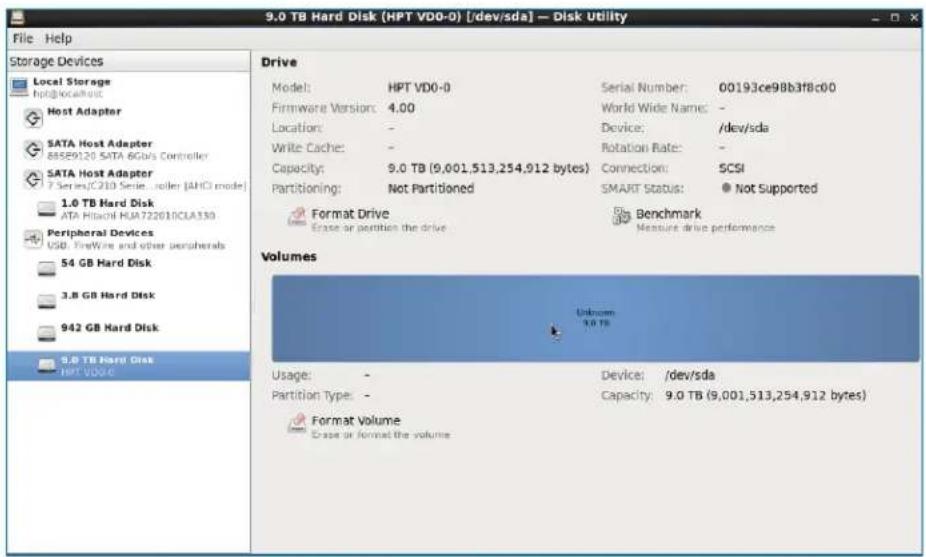Select the 54 GB Hard Disk
926x557 pixels.
tap(129, 269)
